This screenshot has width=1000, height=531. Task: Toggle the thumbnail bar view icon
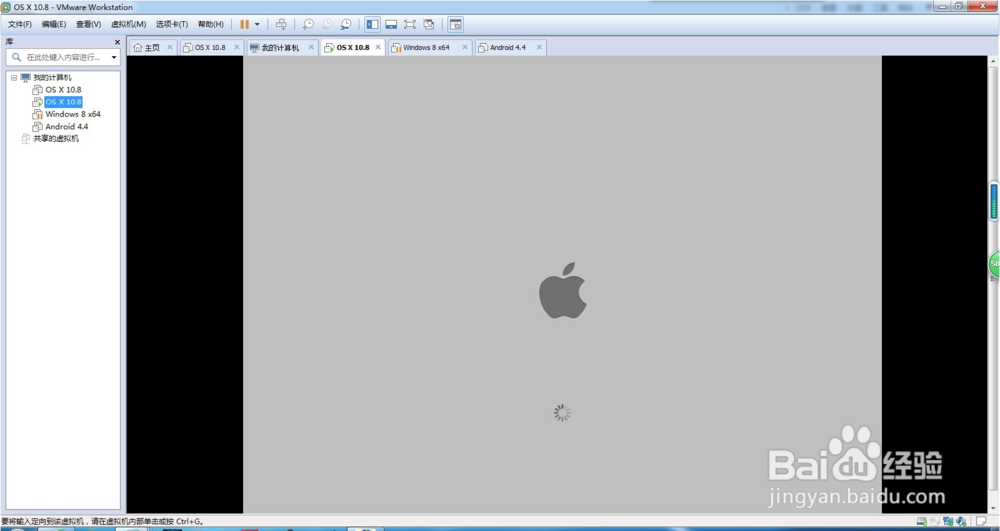click(x=391, y=24)
